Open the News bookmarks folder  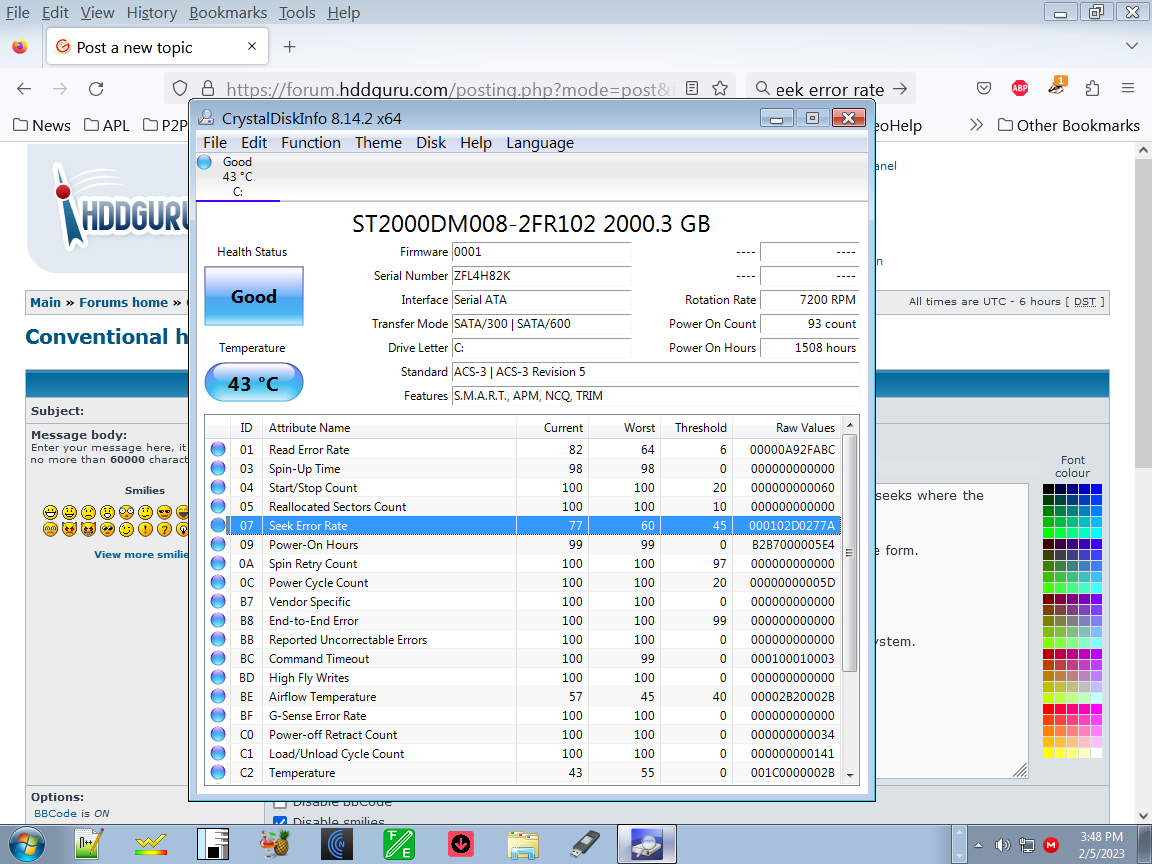point(42,125)
